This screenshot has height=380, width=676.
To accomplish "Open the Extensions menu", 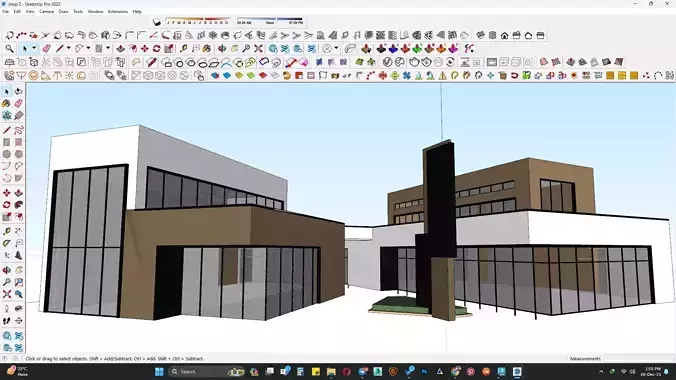I will (x=118, y=12).
